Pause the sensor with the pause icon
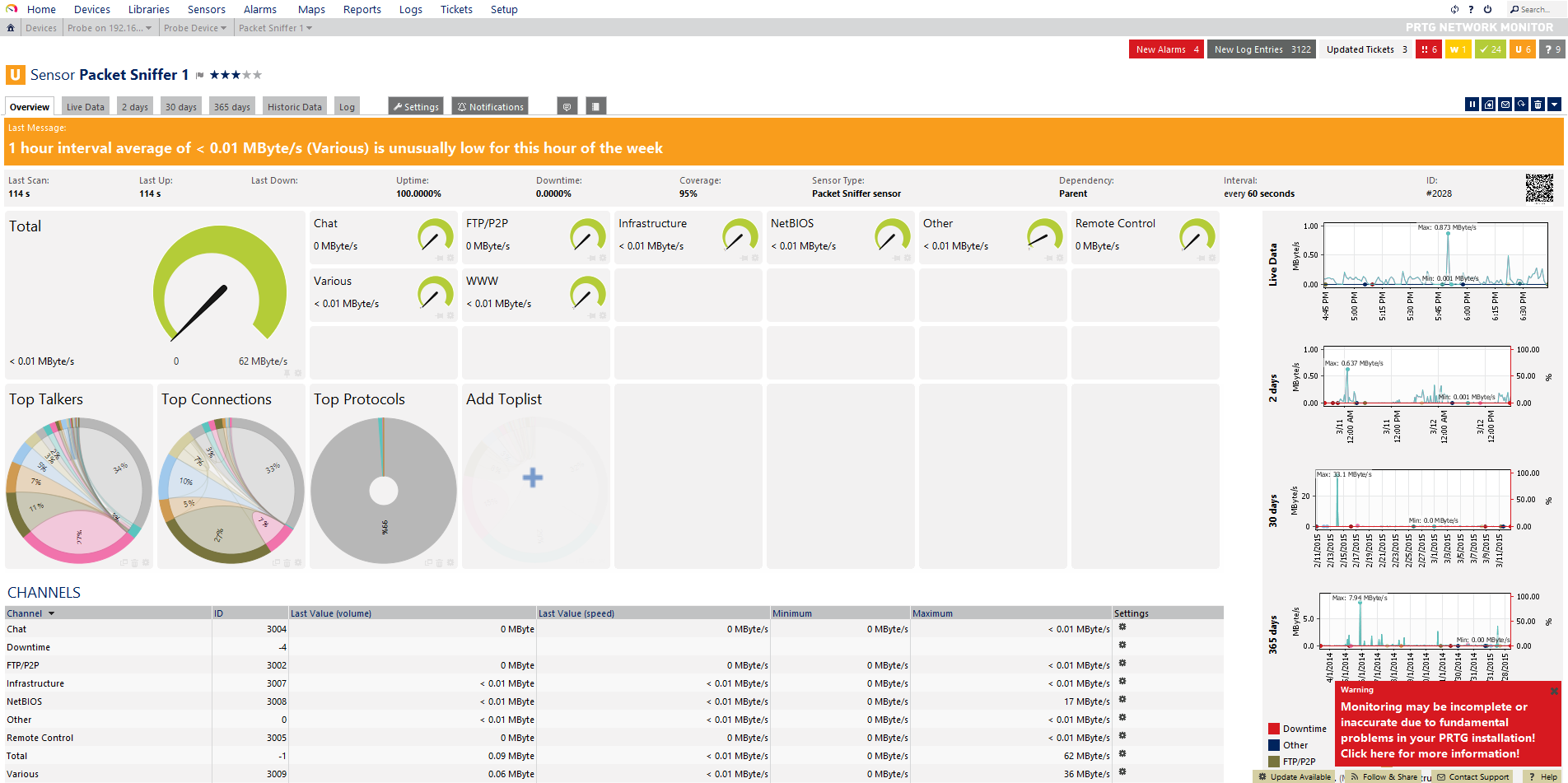The image size is (1568, 783). click(1472, 105)
